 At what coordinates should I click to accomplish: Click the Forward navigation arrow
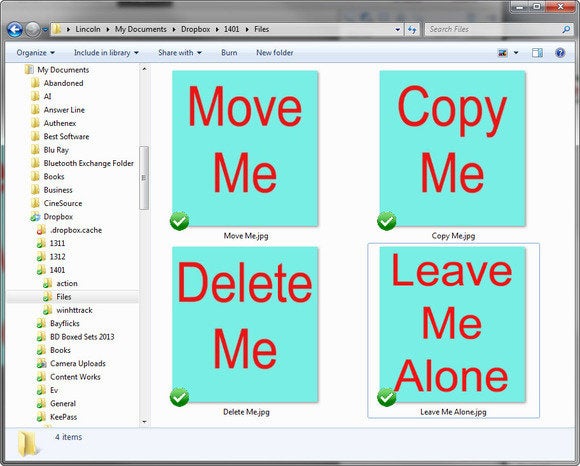(33, 30)
